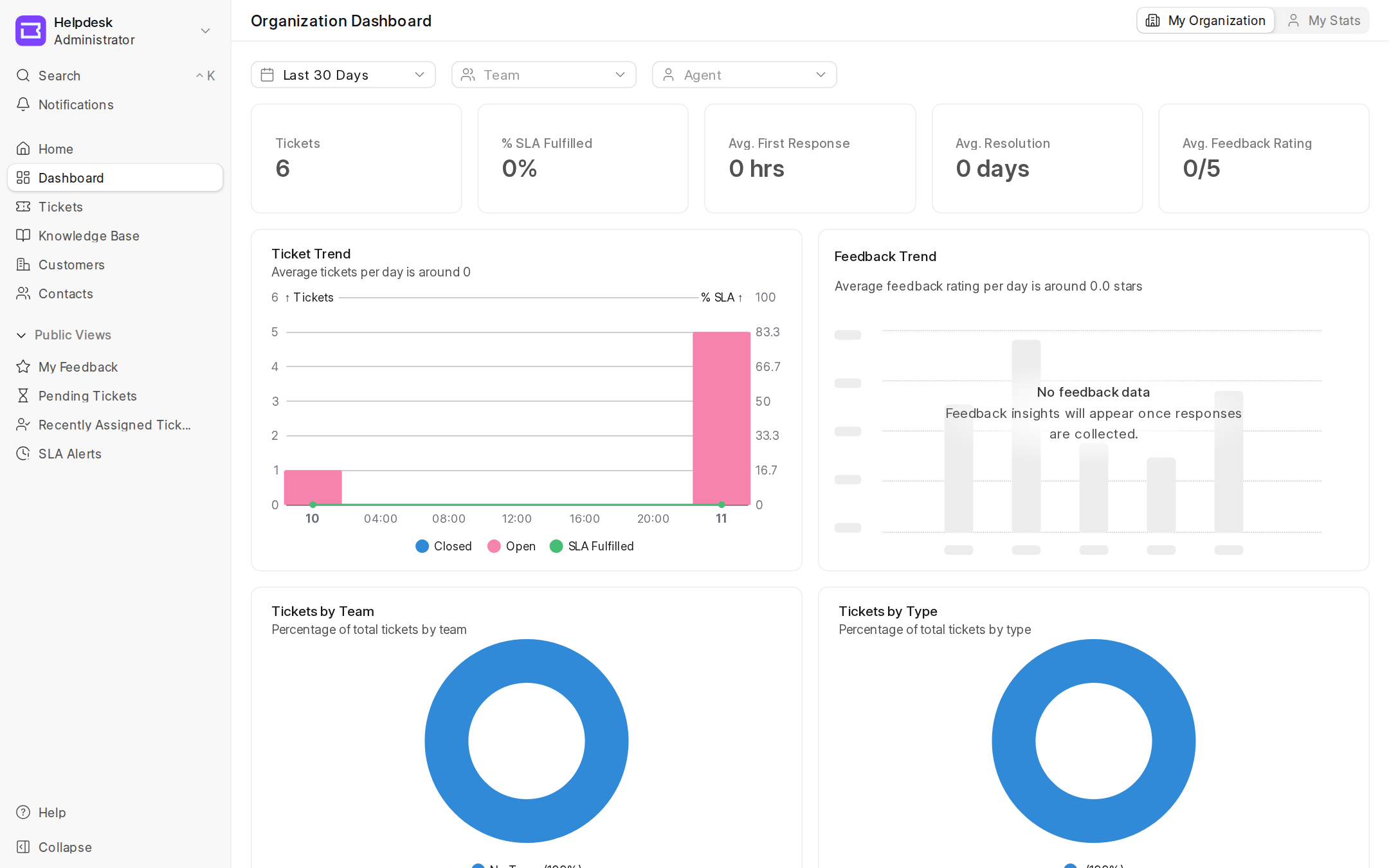Click the building icon on My Organization
Viewport: 1389px width, 868px height.
(x=1153, y=21)
